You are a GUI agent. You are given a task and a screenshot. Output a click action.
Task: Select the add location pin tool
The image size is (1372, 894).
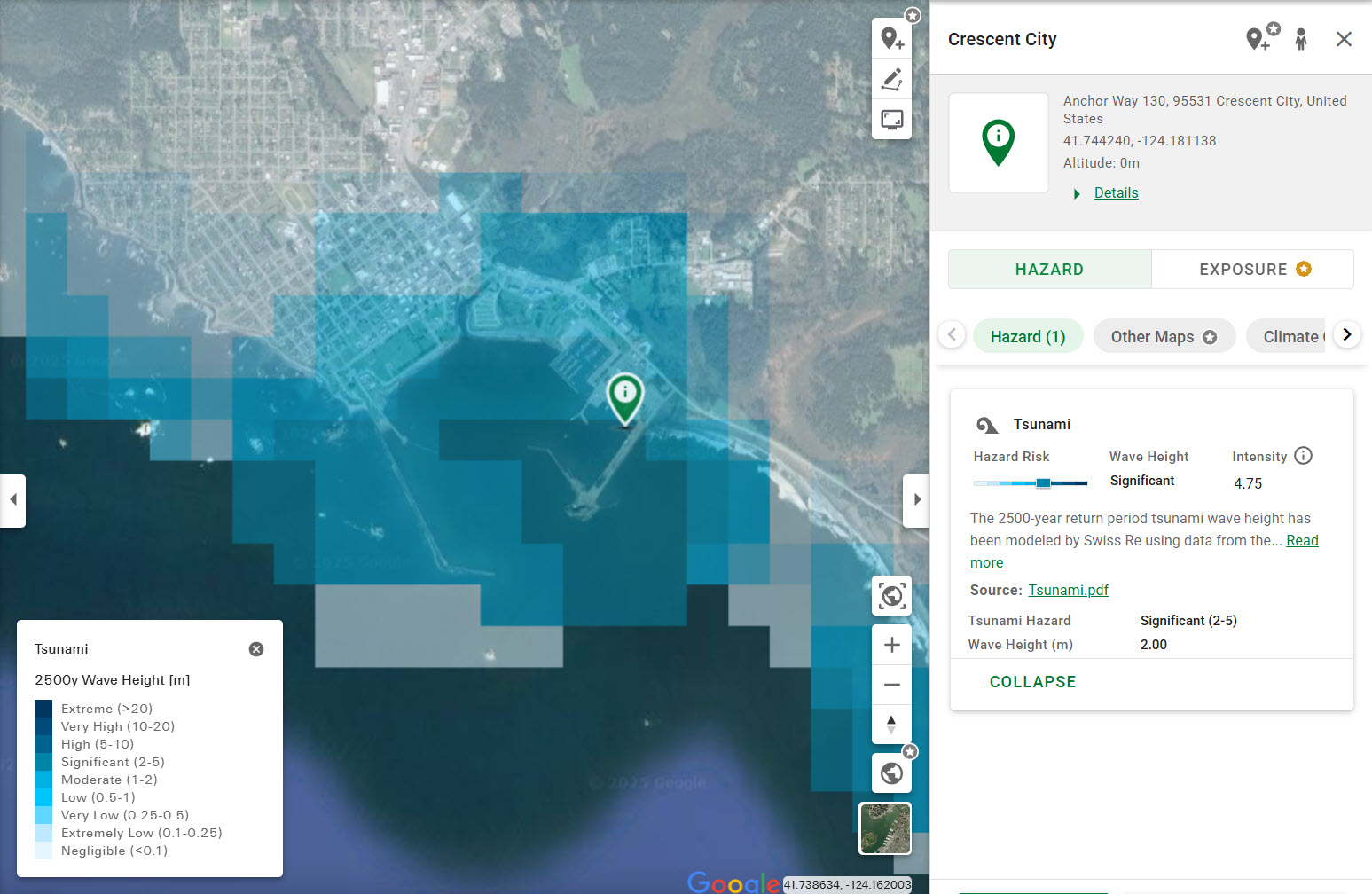pyautogui.click(x=891, y=37)
